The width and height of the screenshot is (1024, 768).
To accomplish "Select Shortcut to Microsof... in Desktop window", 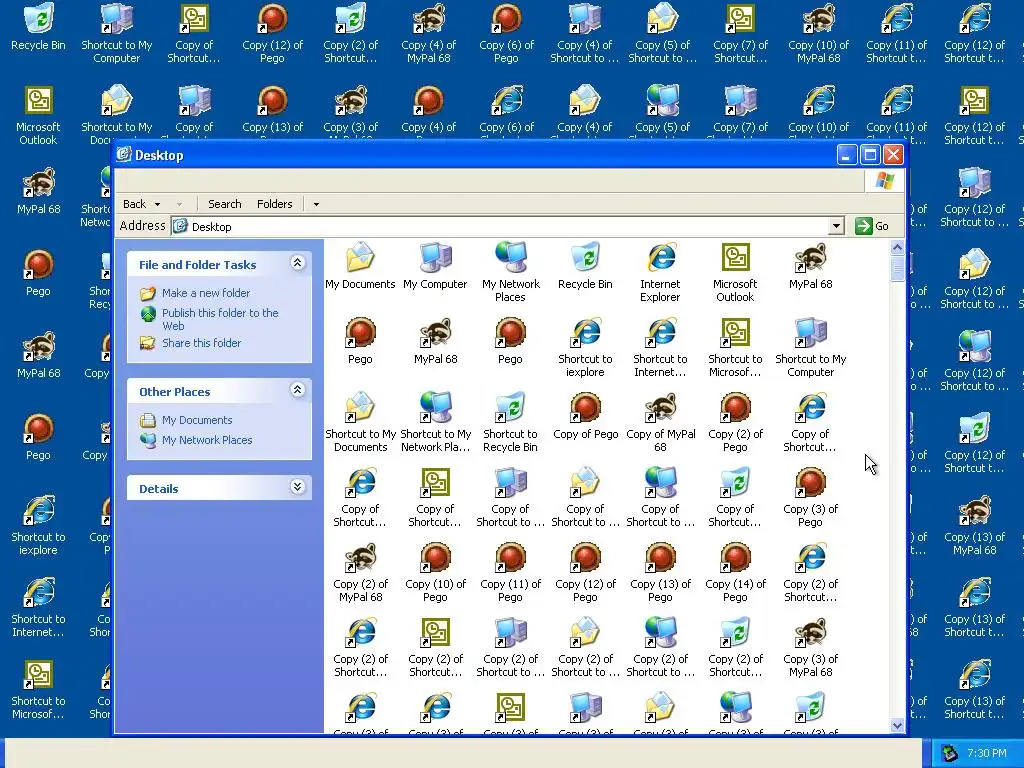I will pyautogui.click(x=735, y=347).
